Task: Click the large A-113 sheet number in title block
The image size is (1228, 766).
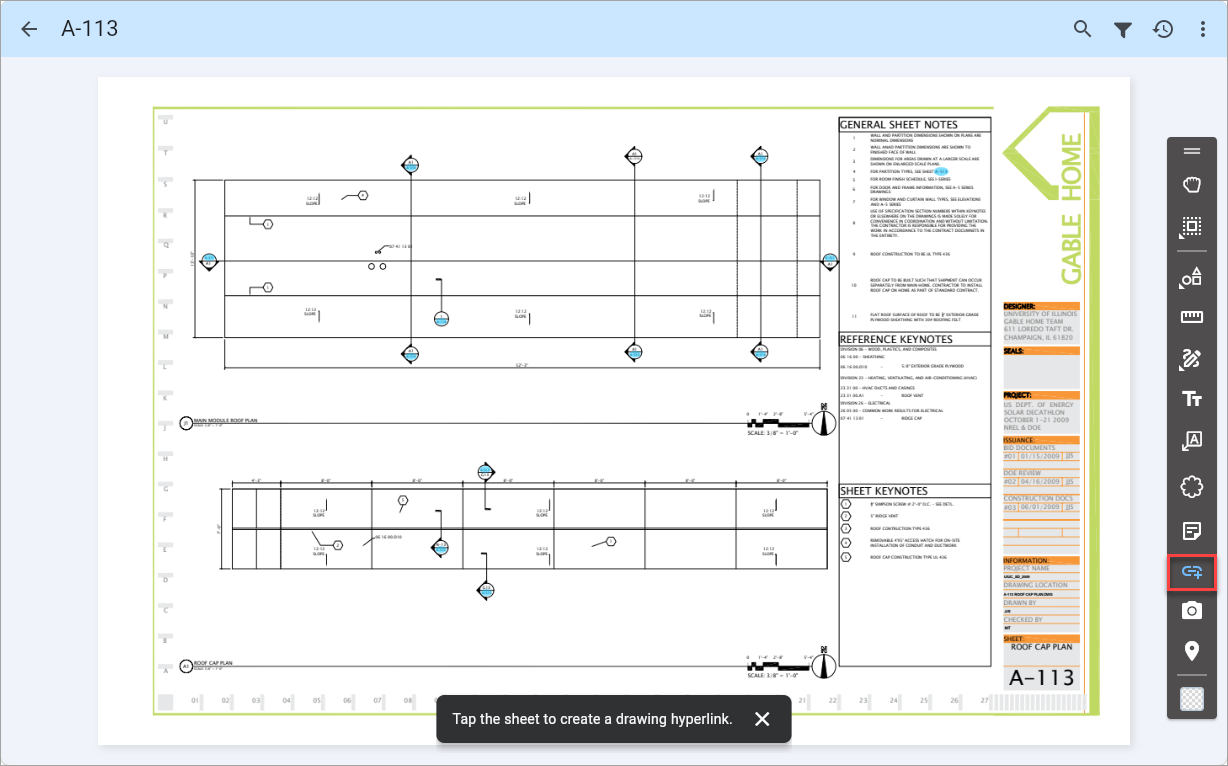Action: click(1043, 677)
